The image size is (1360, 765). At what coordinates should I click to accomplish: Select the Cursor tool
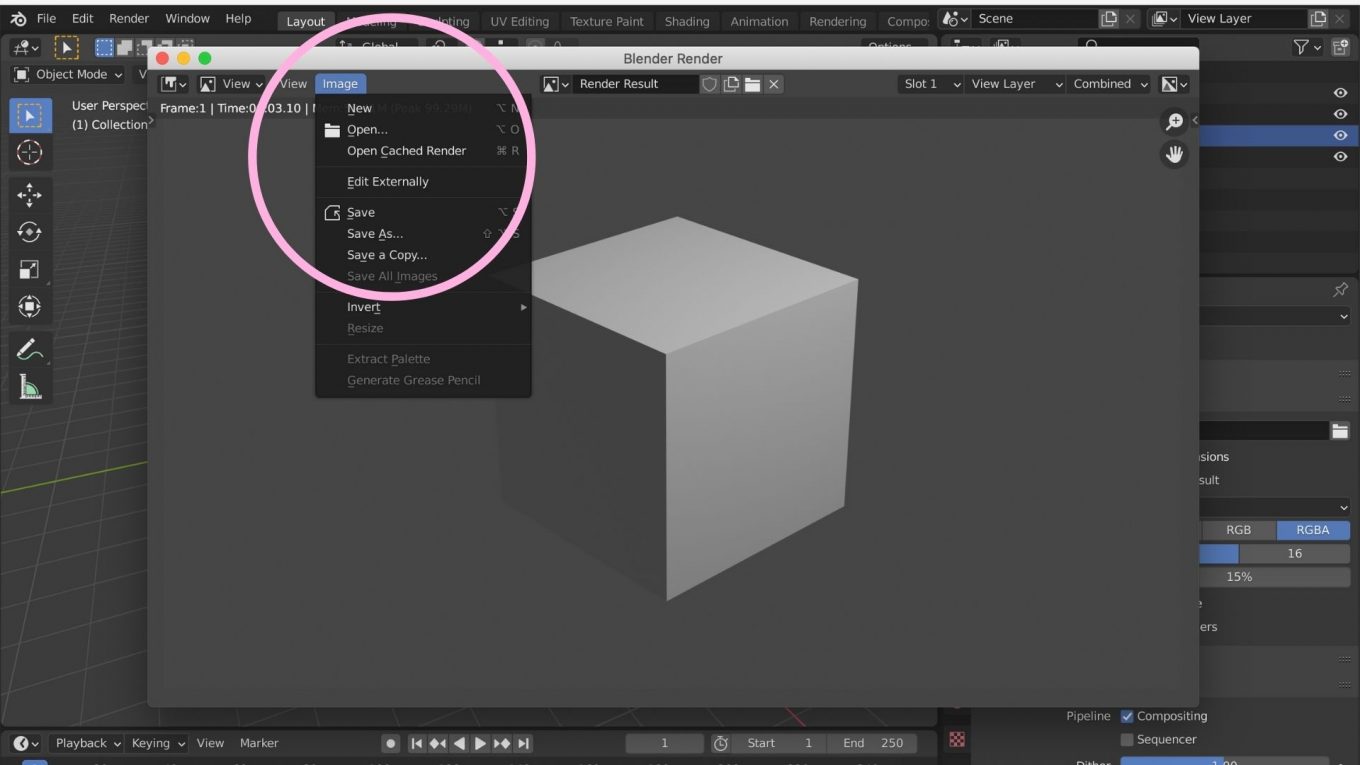pos(30,153)
